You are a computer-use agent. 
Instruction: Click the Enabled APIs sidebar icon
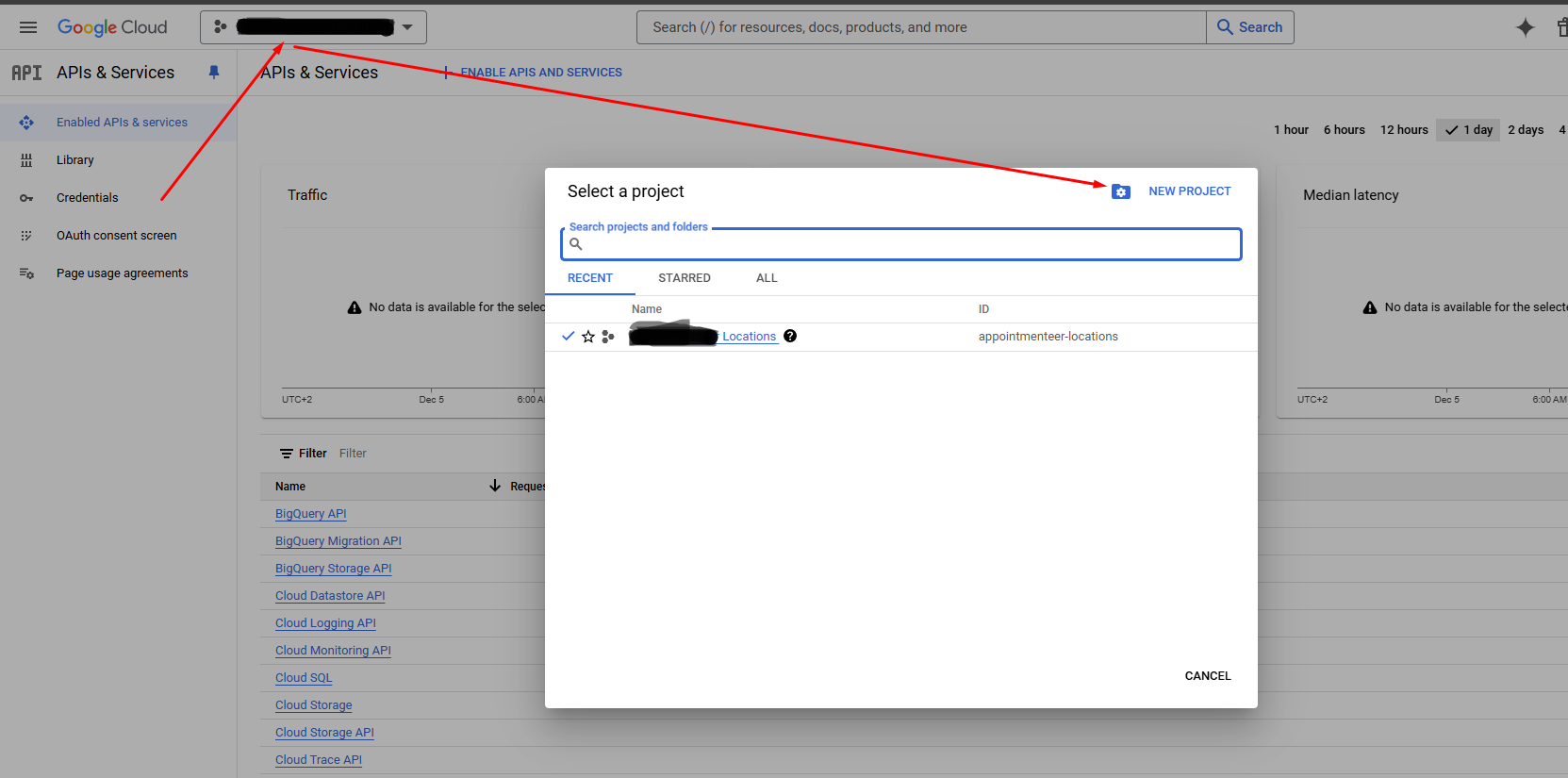(x=26, y=123)
